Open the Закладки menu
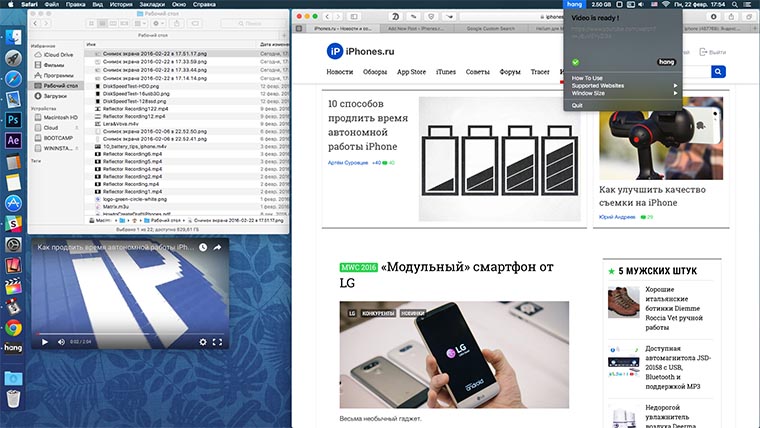760x428 pixels. coord(152,4)
